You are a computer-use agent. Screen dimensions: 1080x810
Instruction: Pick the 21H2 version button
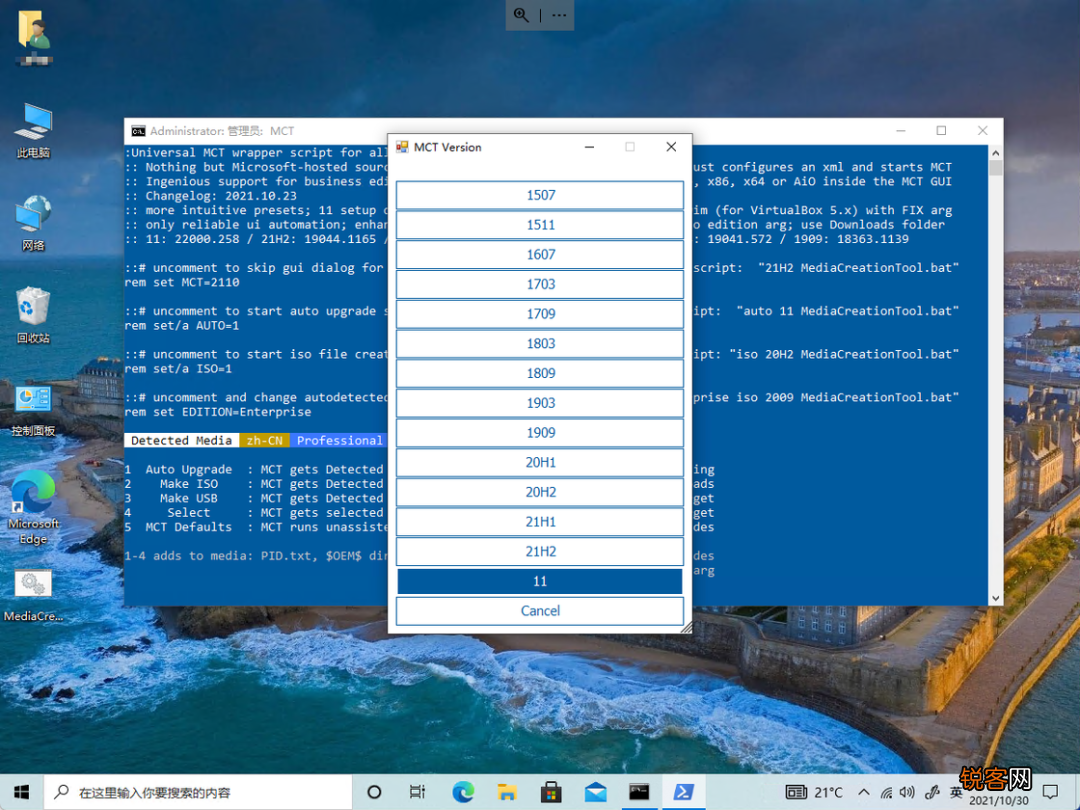coord(540,551)
